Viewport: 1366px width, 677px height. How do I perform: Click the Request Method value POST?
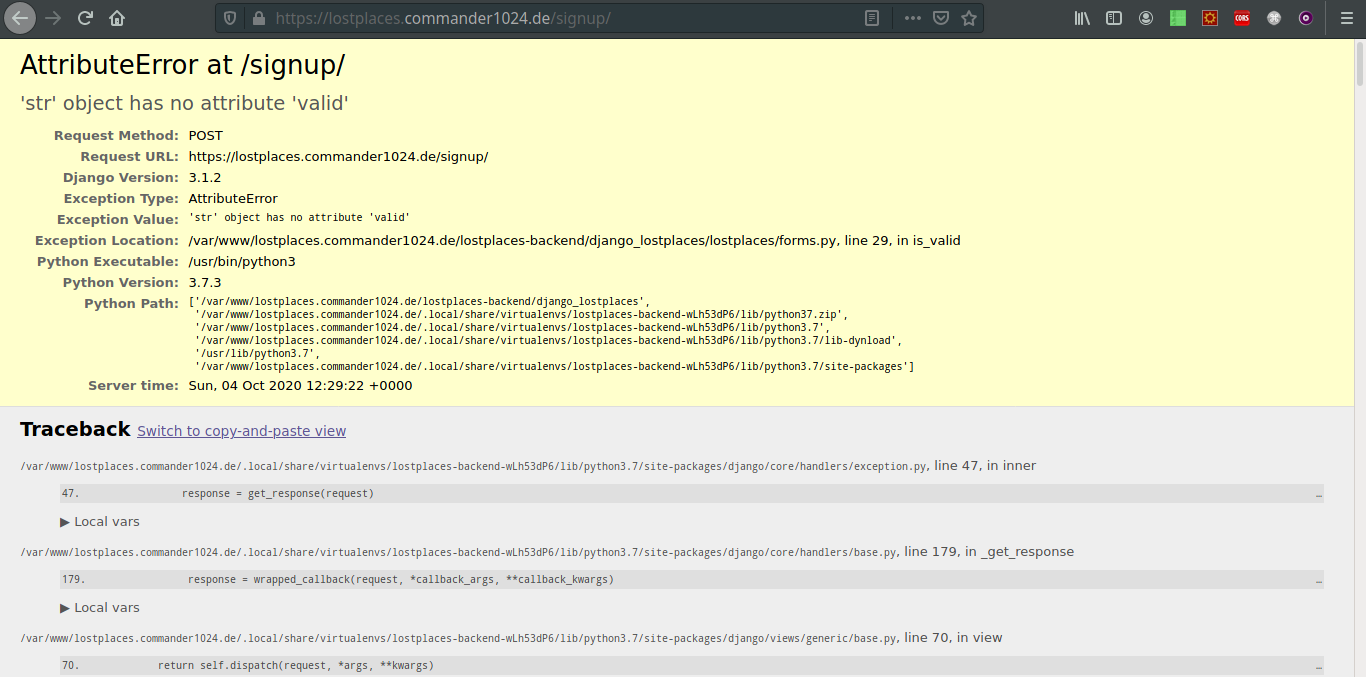tap(205, 136)
